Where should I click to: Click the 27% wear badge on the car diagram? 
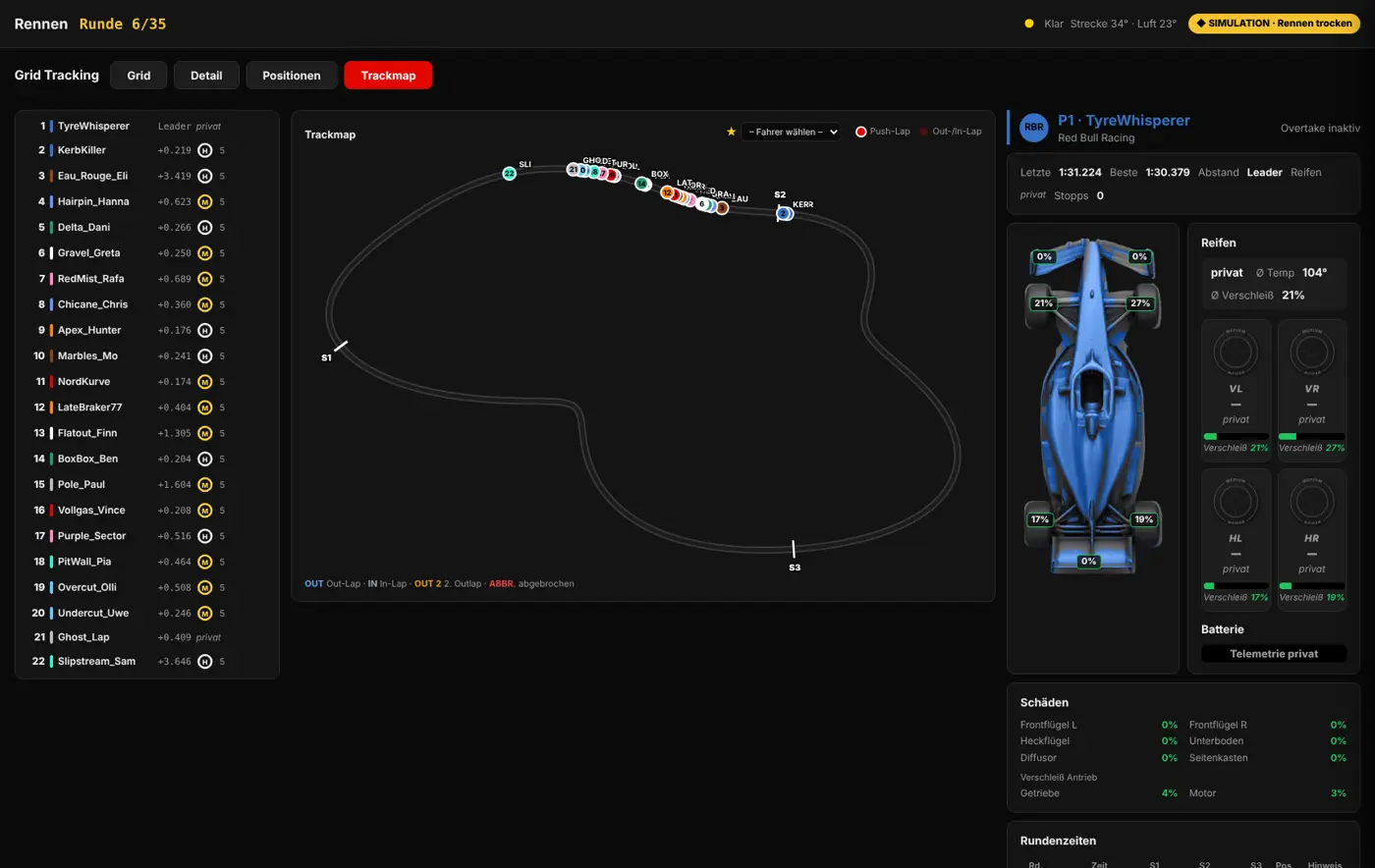[x=1139, y=303]
